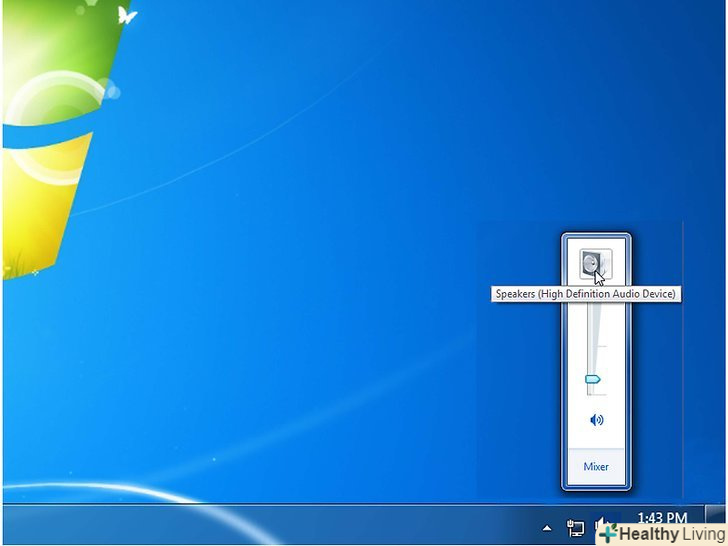
Task: Show hidden icons in the system tray
Action: click(x=547, y=526)
